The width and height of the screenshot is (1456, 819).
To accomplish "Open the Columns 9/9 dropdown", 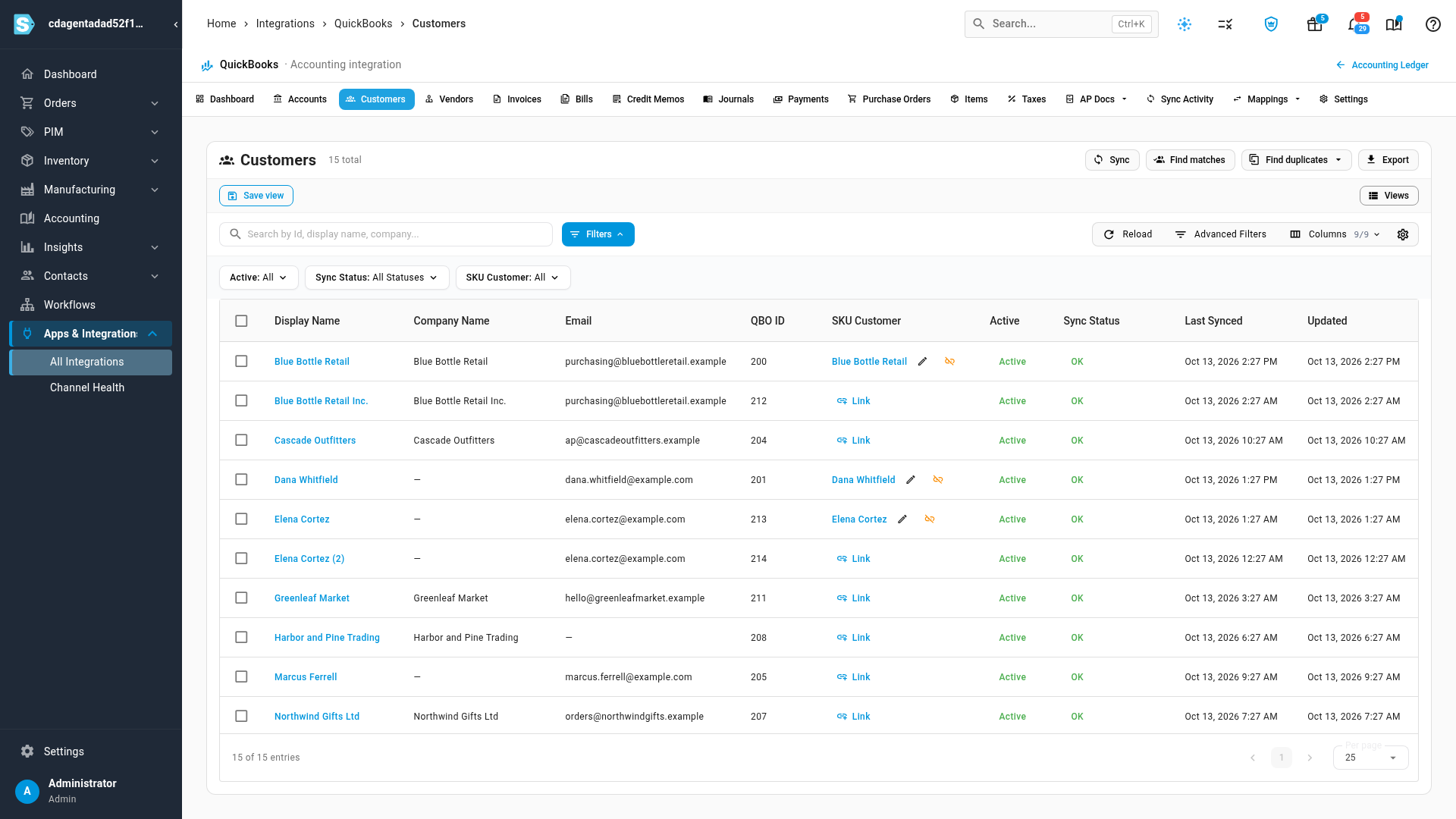I will click(x=1335, y=234).
